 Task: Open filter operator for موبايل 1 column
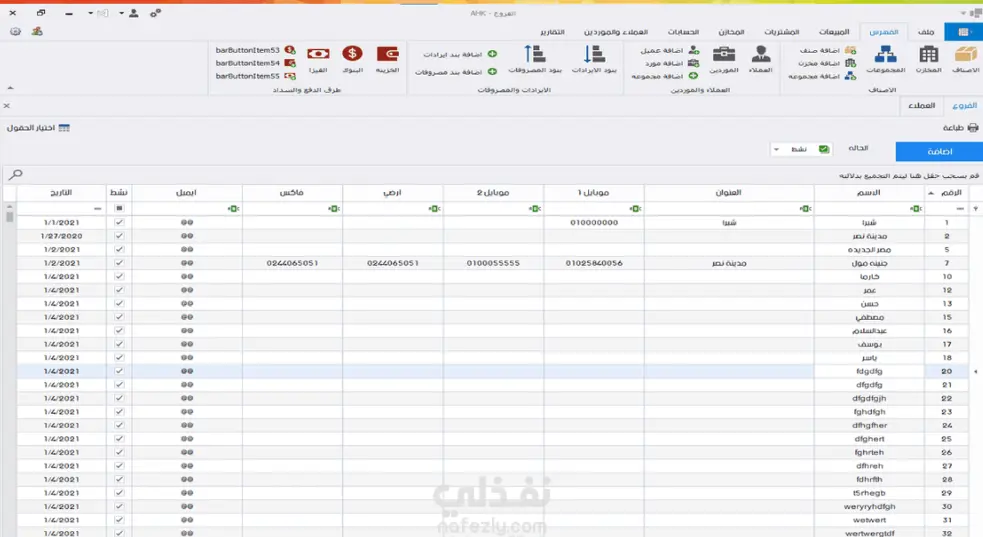pos(635,209)
